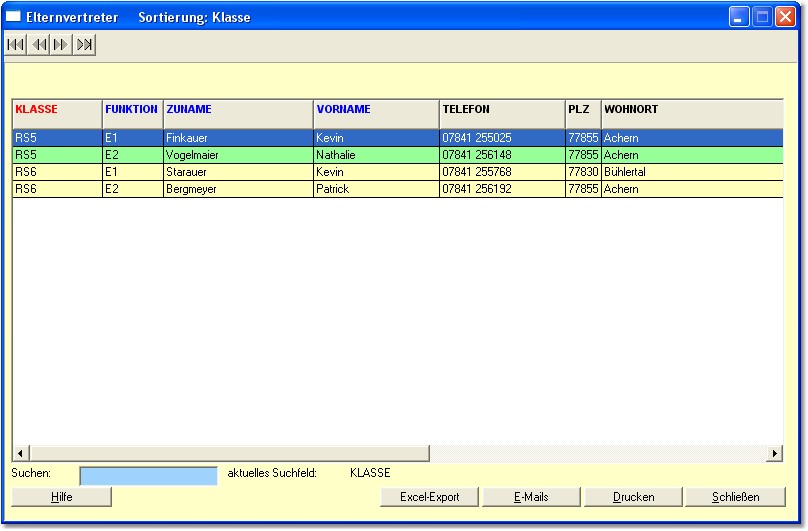Viewport: 808px width, 531px height.
Task: Click the application icon in title bar
Action: tap(14, 17)
